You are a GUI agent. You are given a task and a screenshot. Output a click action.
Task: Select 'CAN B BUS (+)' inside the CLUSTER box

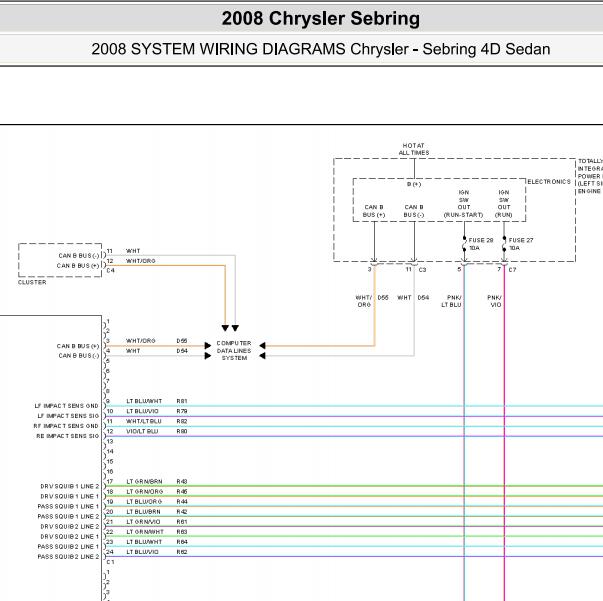tap(78, 265)
